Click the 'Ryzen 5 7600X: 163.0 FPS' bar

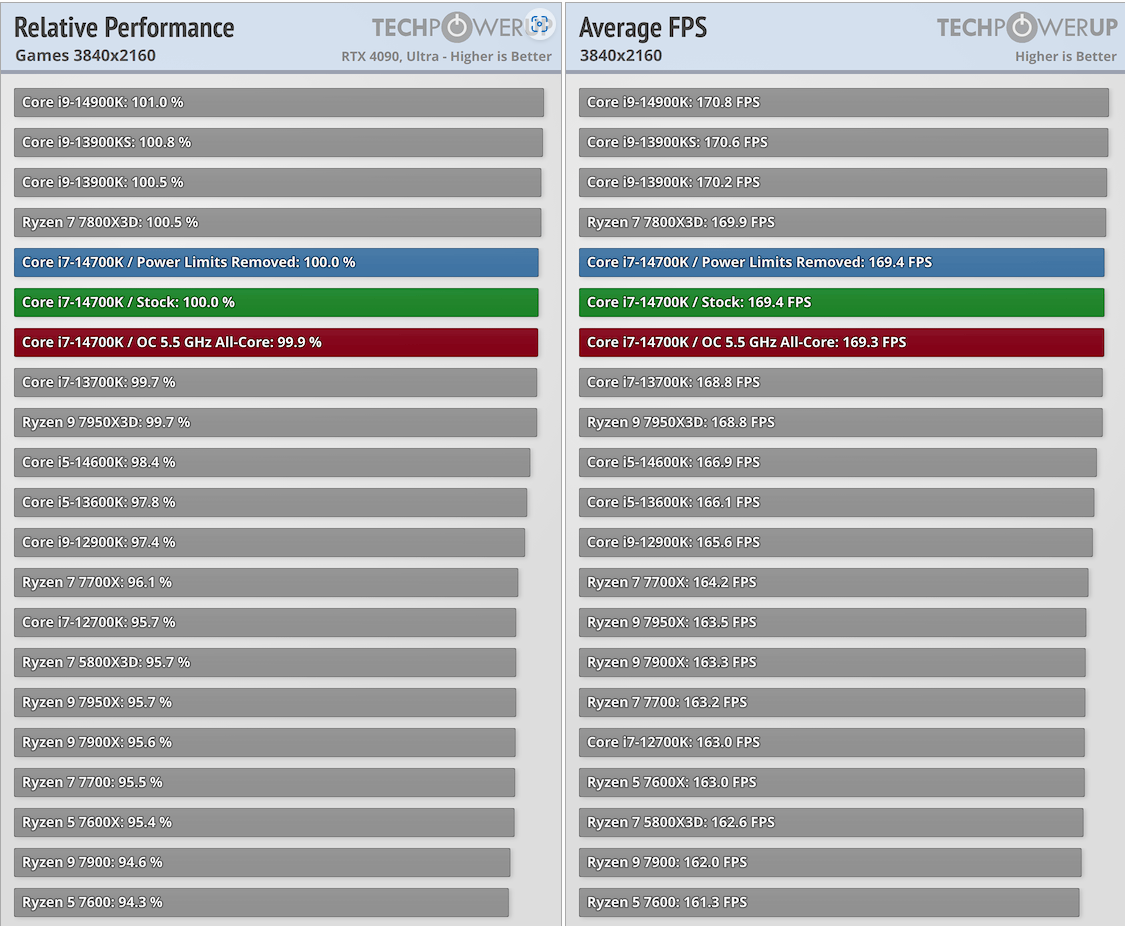click(x=832, y=783)
